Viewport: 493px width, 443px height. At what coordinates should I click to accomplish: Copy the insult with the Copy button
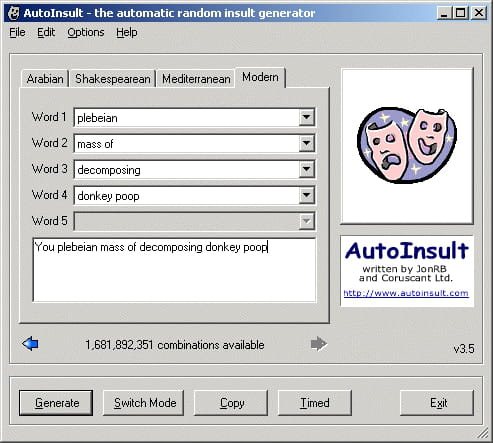coord(231,403)
